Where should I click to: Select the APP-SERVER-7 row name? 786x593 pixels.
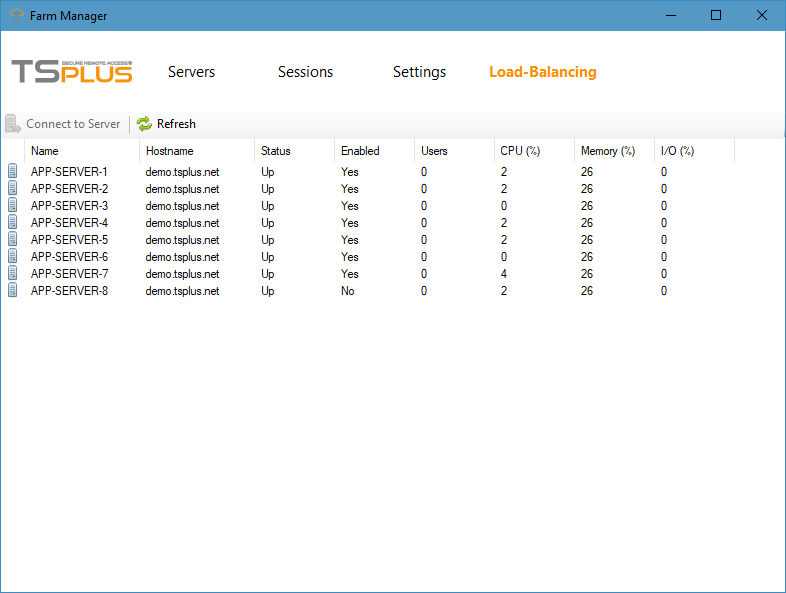pos(69,274)
